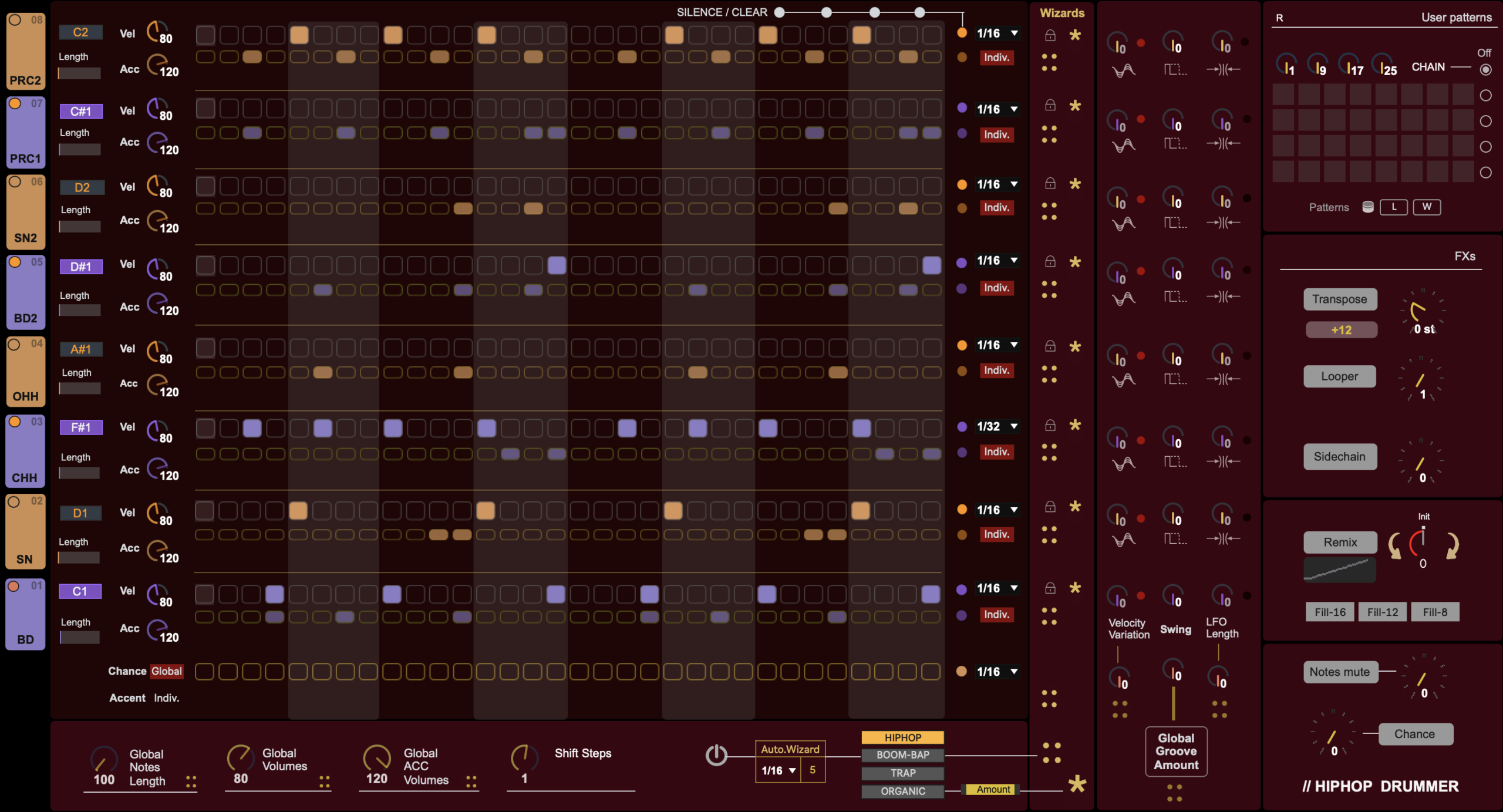Enable the first kick step on the BD2 row
1503x812 pixels.
pos(205,265)
